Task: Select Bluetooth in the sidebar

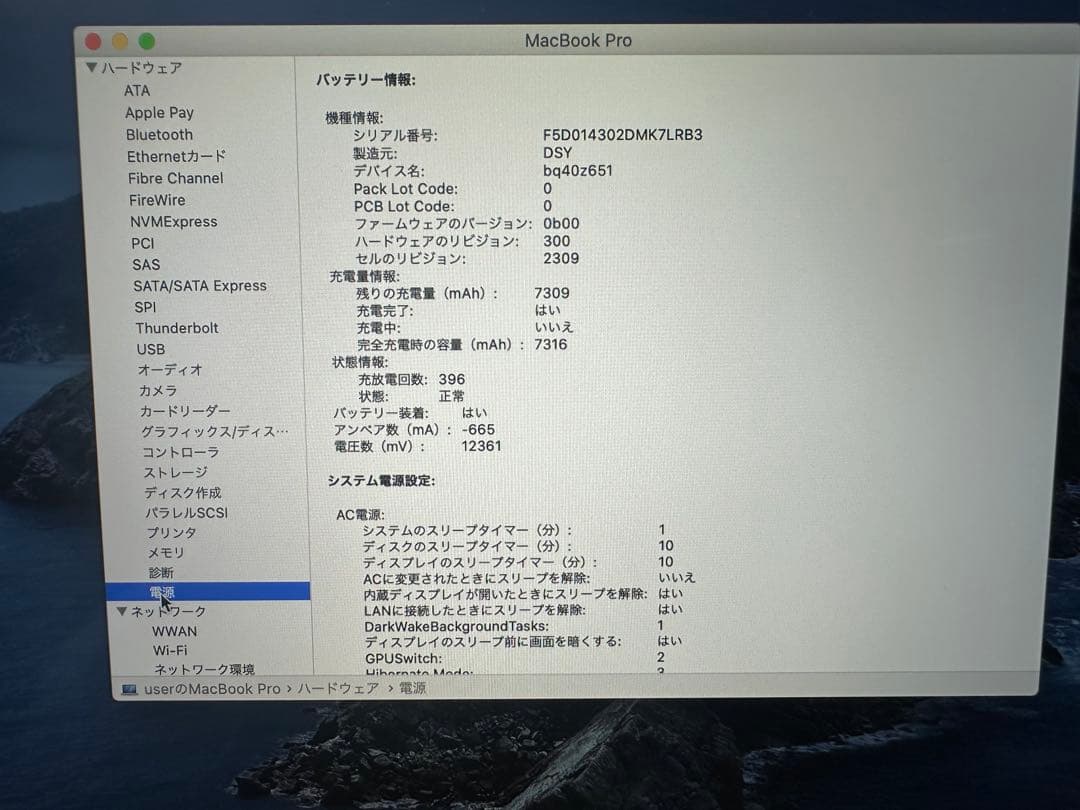Action: [158, 134]
